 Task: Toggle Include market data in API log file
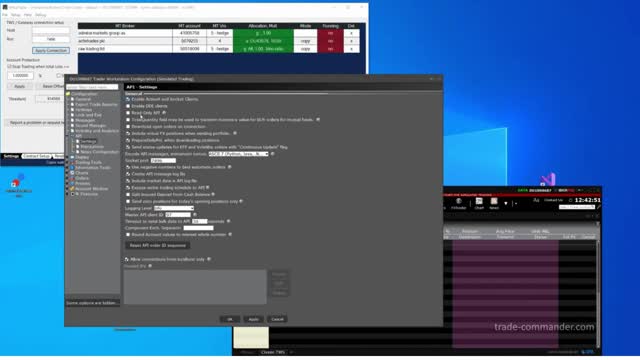pos(128,181)
